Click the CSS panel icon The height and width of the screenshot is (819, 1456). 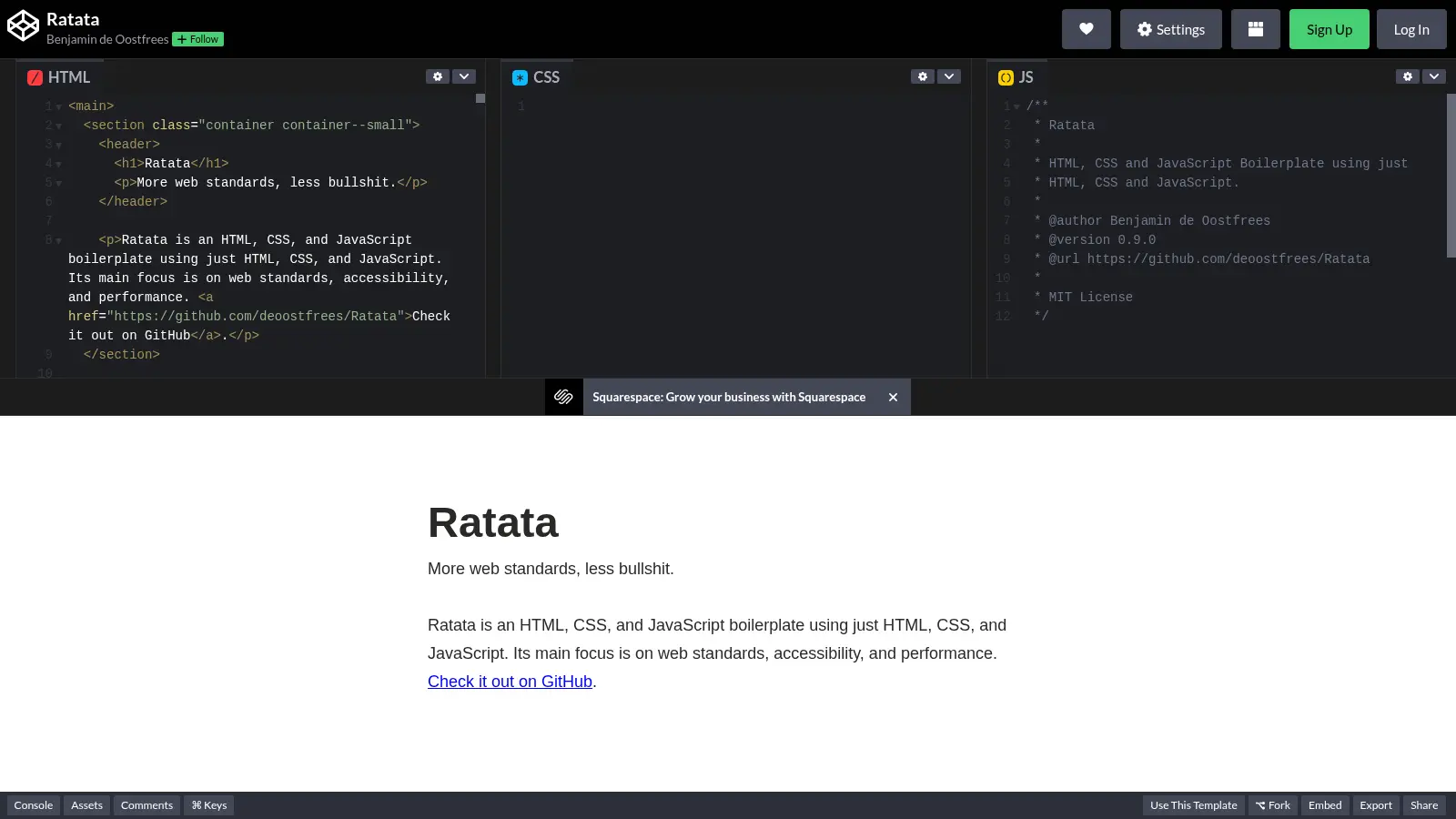pyautogui.click(x=520, y=77)
